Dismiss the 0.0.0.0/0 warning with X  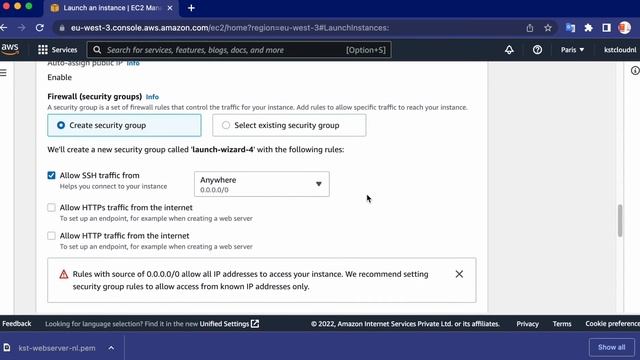[459, 274]
